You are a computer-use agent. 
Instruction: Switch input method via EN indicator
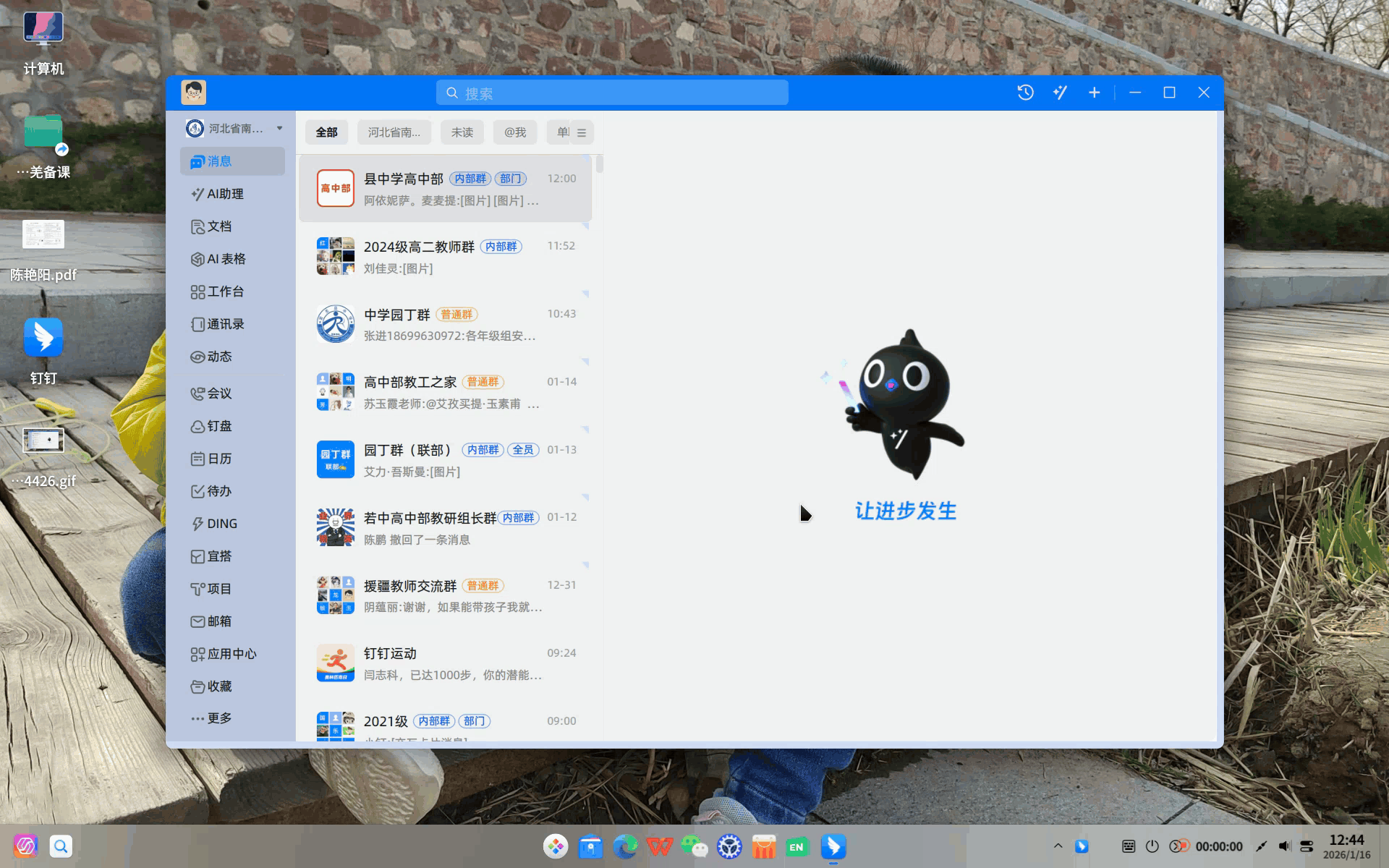797,846
